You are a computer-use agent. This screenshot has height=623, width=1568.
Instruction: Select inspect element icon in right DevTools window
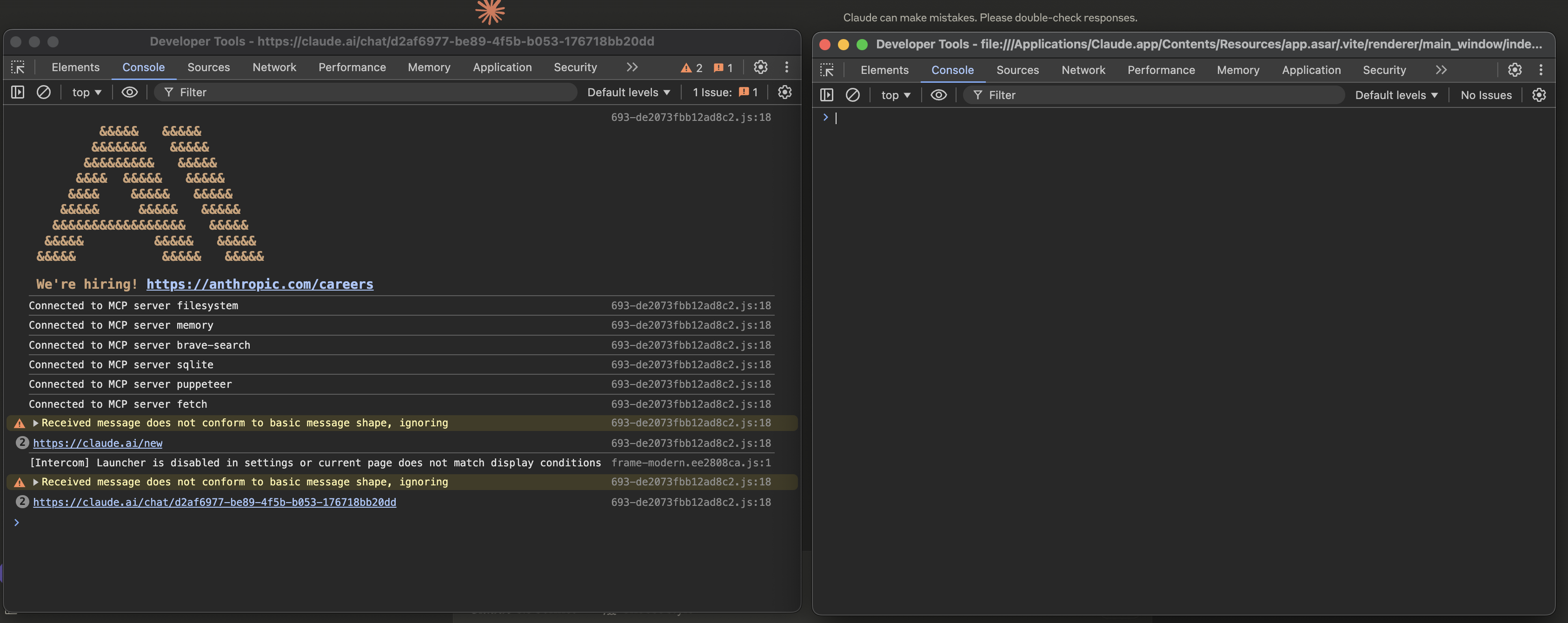click(827, 70)
